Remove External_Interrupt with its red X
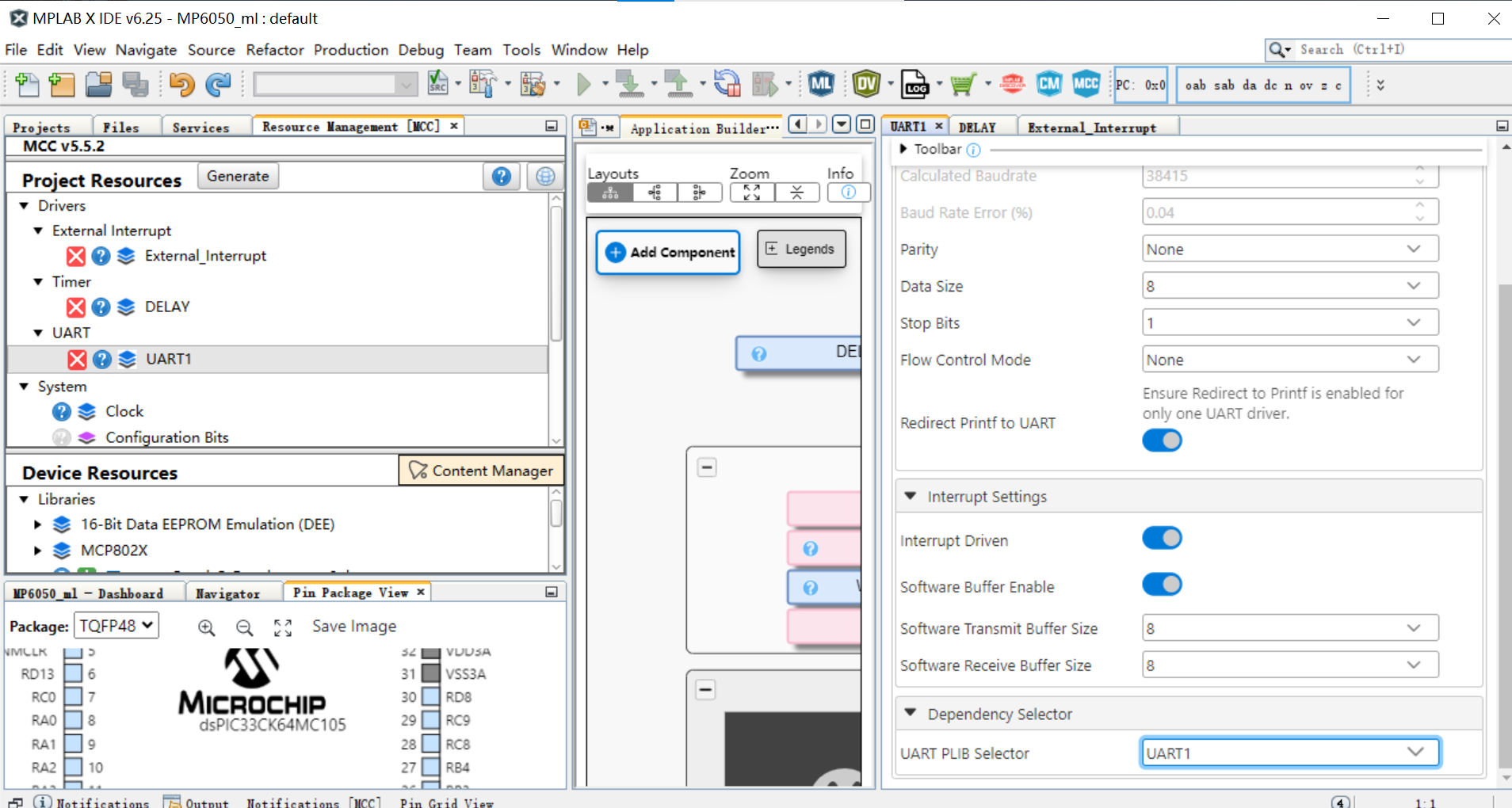1512x808 pixels. pos(76,256)
